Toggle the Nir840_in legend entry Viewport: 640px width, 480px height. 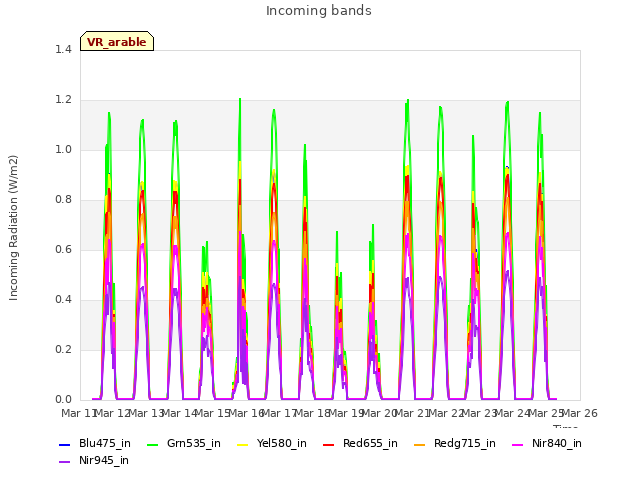pos(547,444)
